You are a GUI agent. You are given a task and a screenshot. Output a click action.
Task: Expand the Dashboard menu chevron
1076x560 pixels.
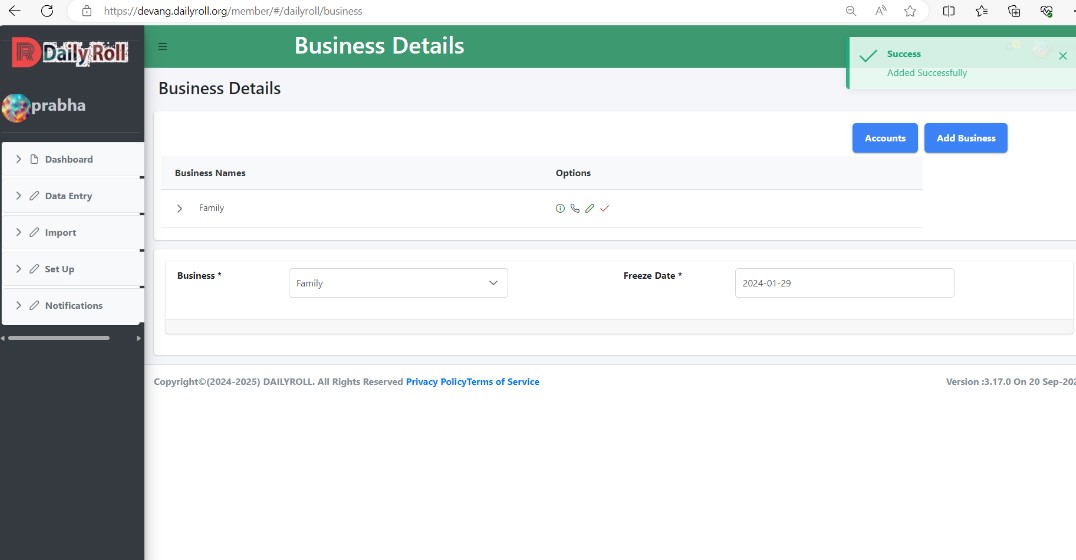coord(19,159)
